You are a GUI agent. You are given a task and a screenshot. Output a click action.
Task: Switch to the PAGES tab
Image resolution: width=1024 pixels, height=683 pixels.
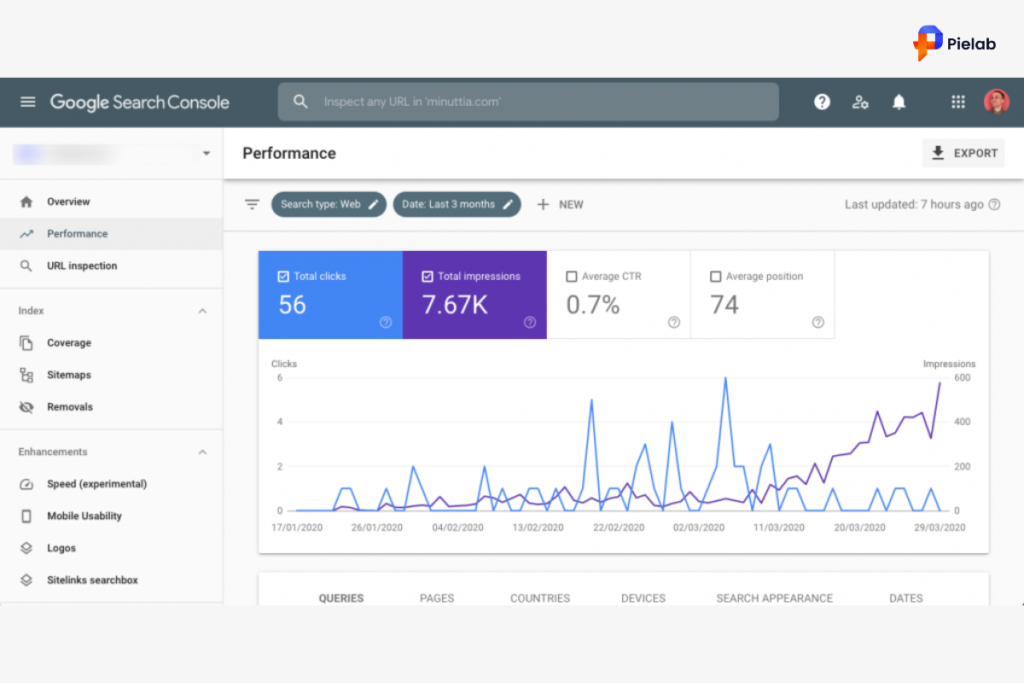(437, 597)
